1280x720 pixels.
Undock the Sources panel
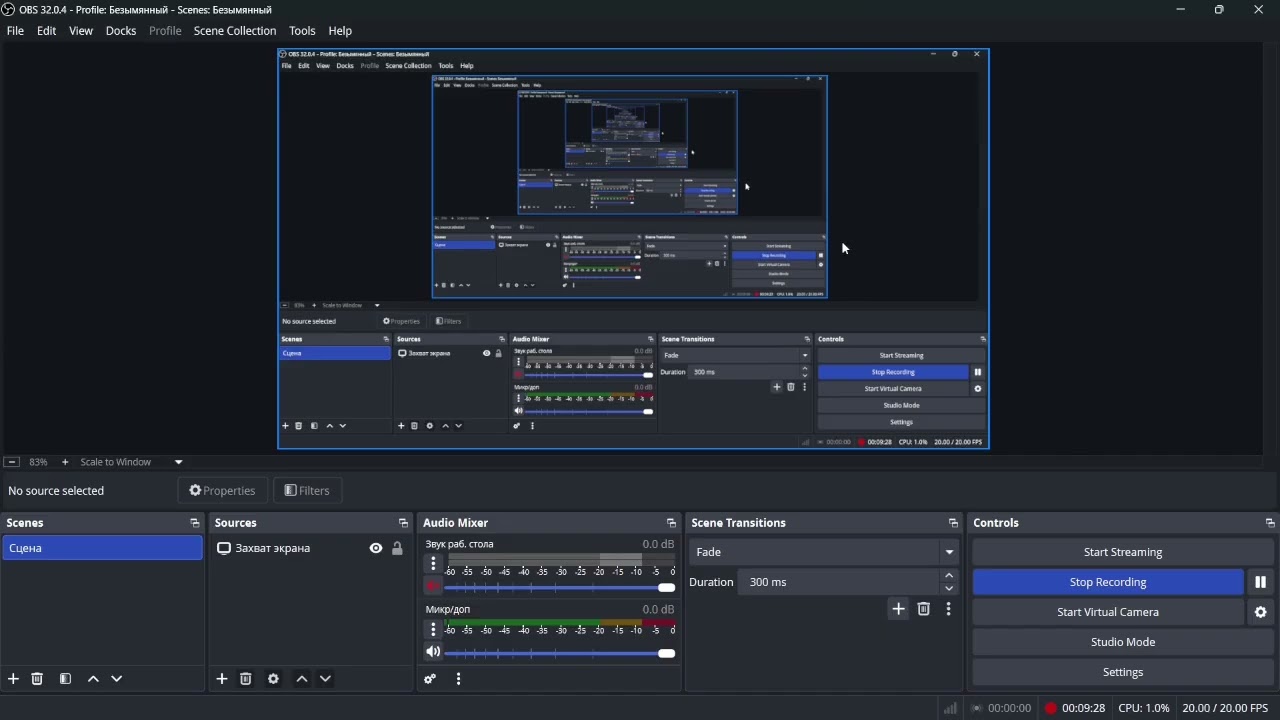click(x=403, y=524)
